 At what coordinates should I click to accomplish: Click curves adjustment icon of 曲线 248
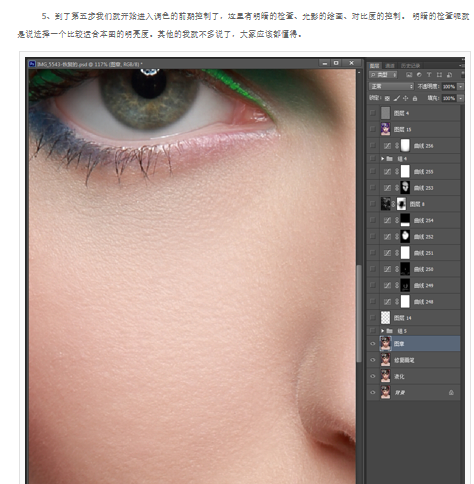387,302
